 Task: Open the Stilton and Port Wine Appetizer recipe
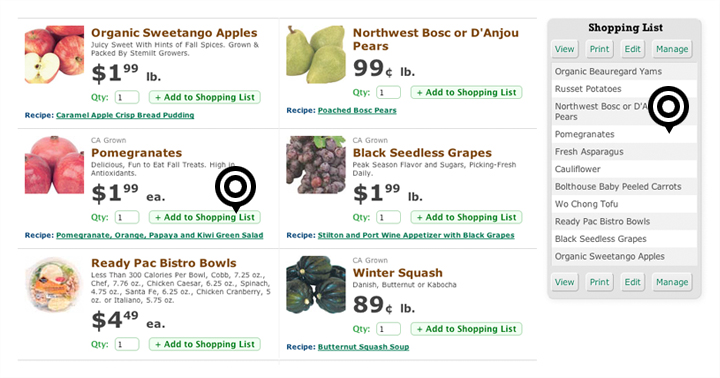416,235
